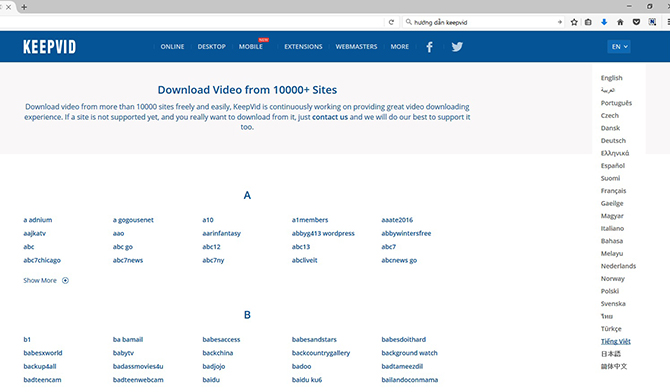Select Deutsch language
The width and height of the screenshot is (670, 392).
613,141
